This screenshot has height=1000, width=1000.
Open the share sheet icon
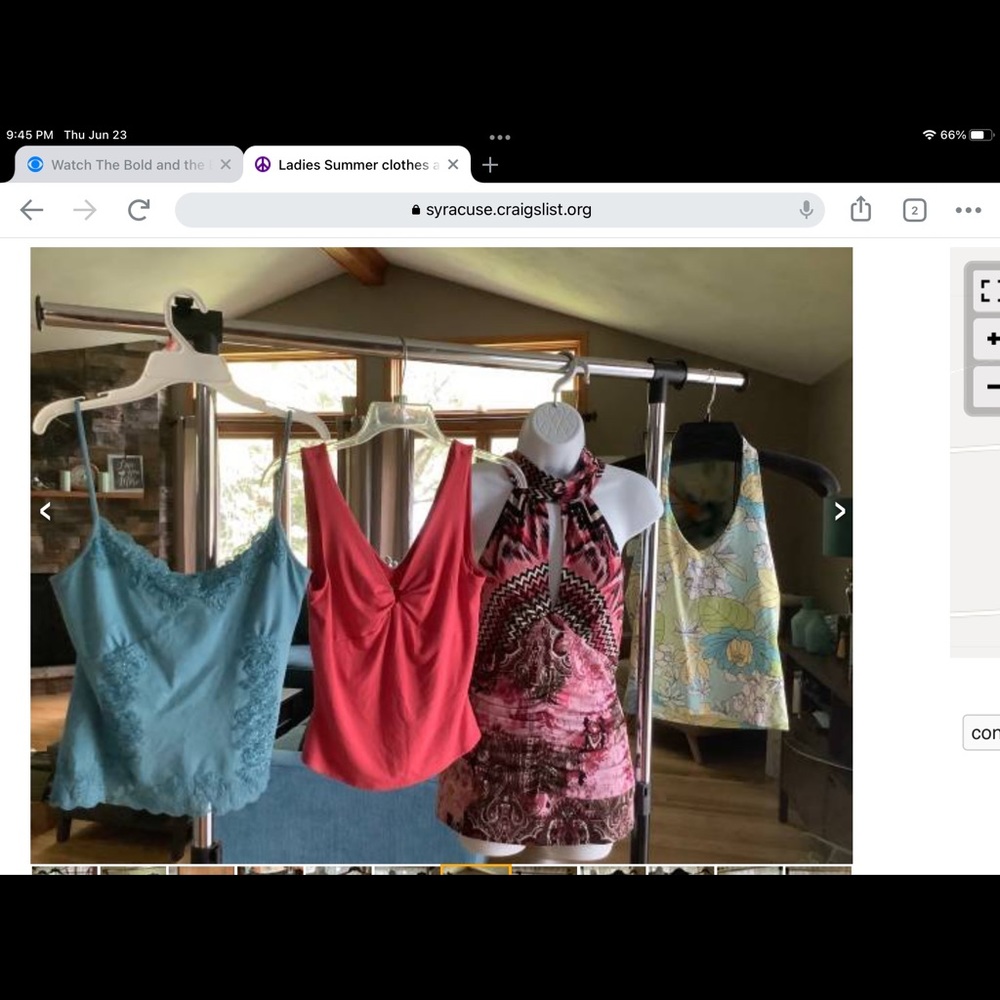860,209
